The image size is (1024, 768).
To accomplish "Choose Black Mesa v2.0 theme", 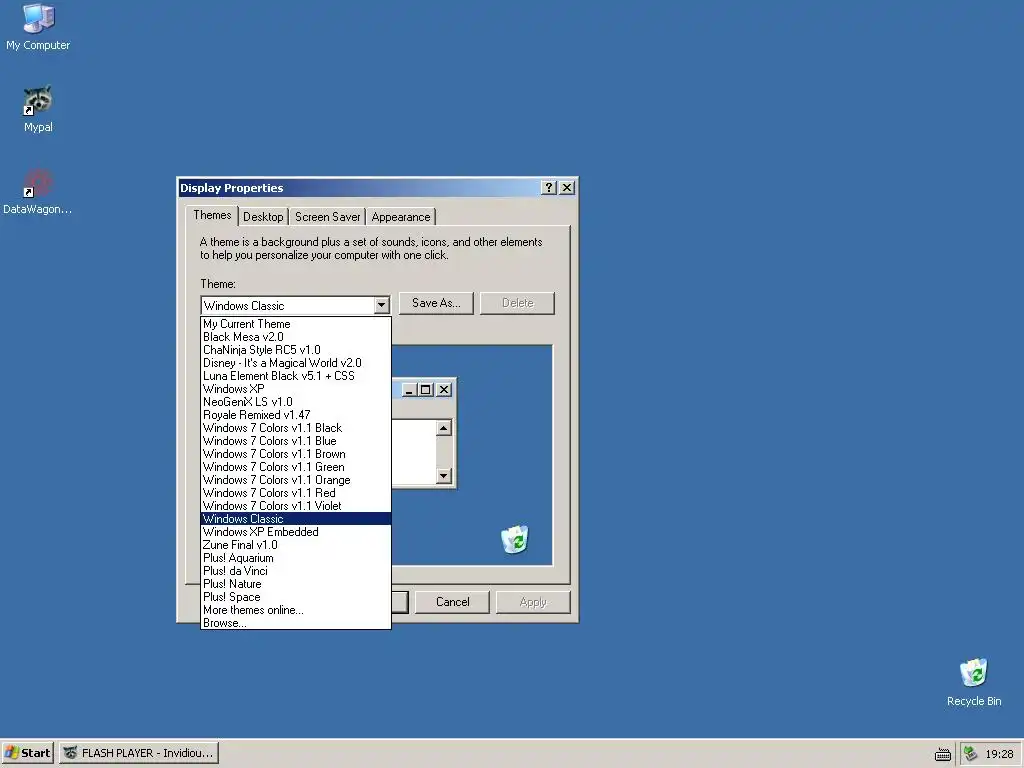I will point(296,337).
